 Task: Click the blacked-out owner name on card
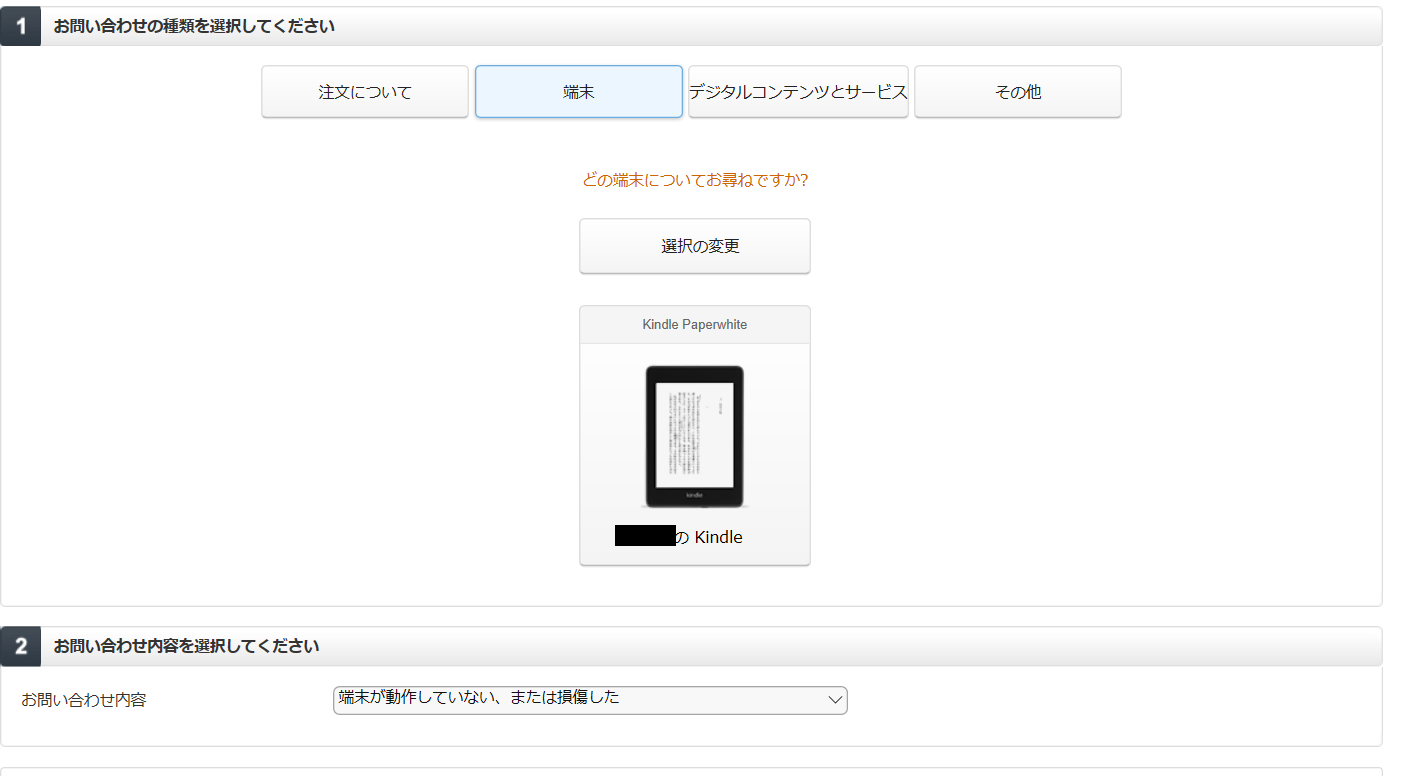click(645, 536)
